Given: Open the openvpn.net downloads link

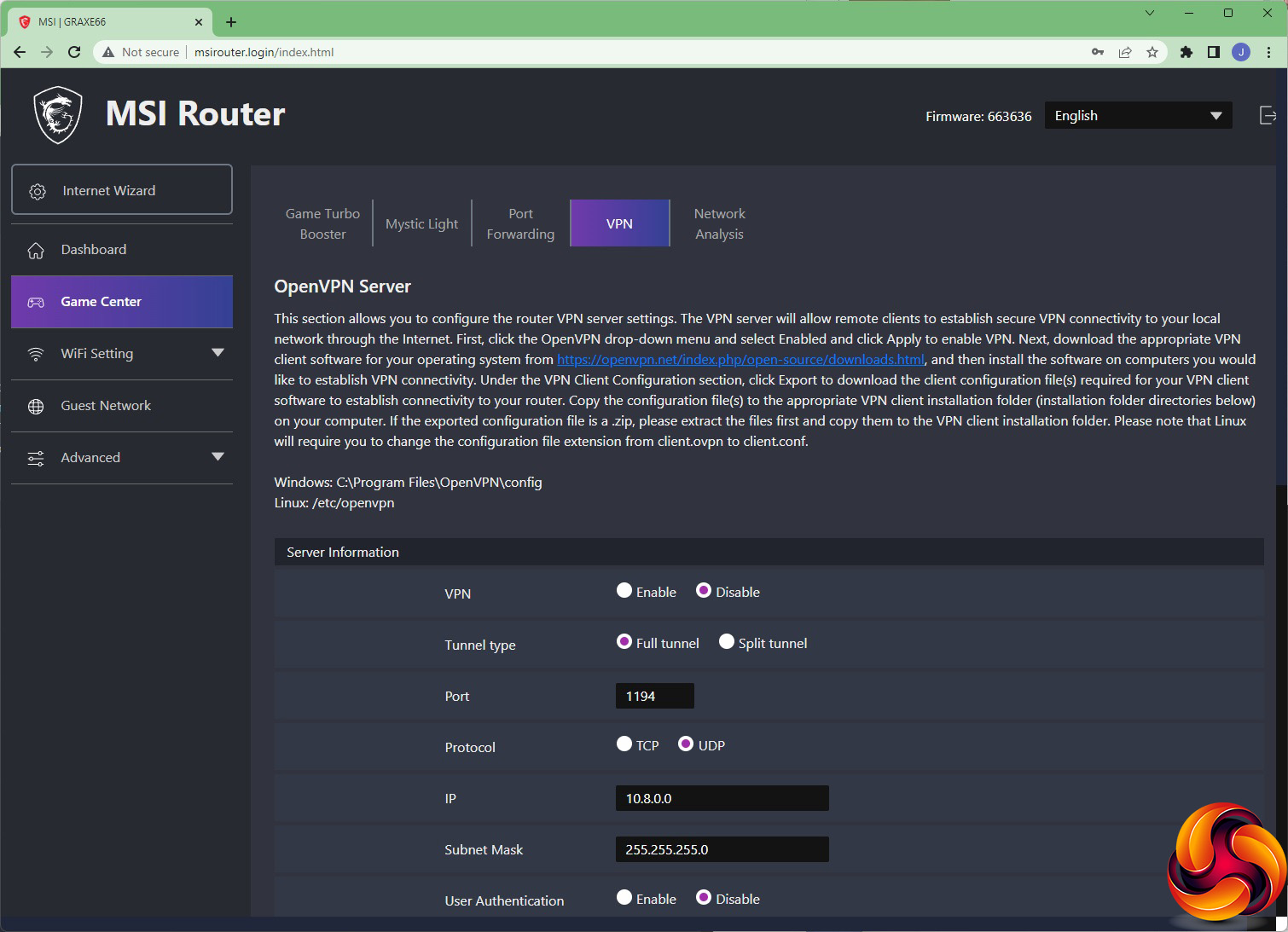Looking at the screenshot, I should pyautogui.click(x=740, y=360).
